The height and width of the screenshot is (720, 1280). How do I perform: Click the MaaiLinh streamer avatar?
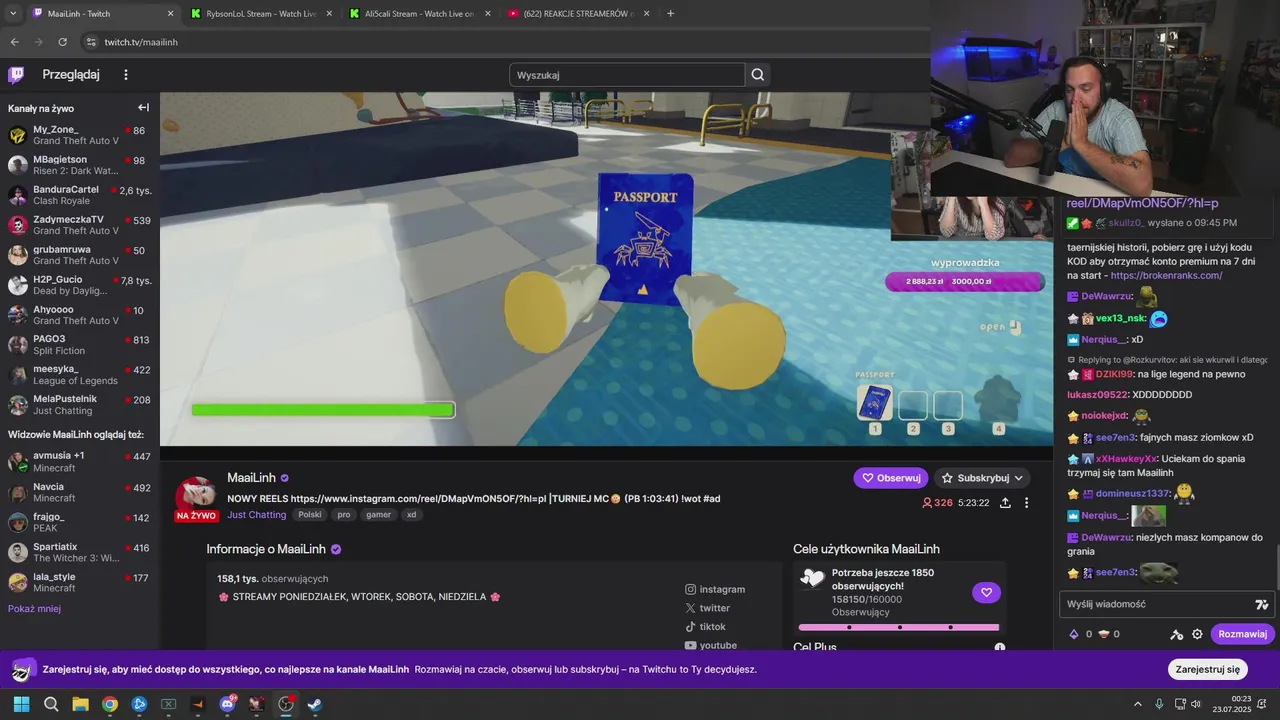[197, 495]
